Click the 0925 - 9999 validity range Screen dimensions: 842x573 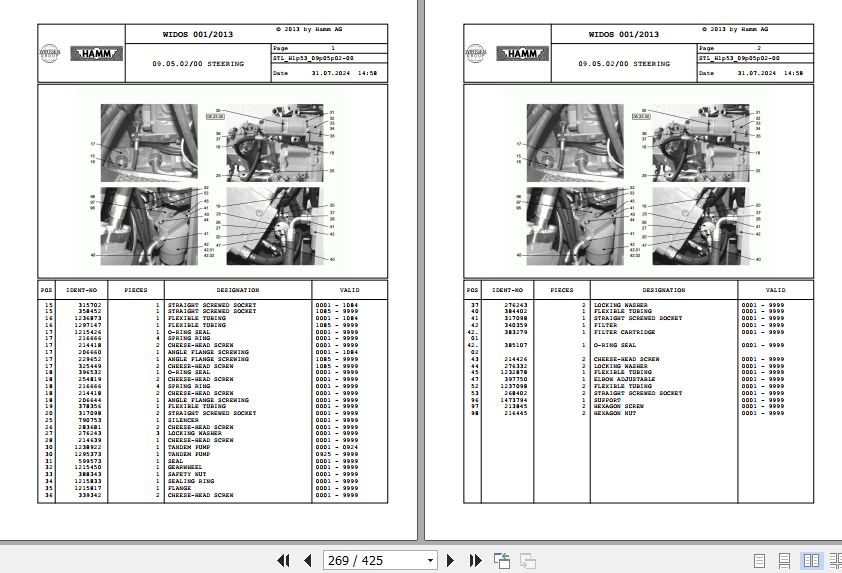336,454
